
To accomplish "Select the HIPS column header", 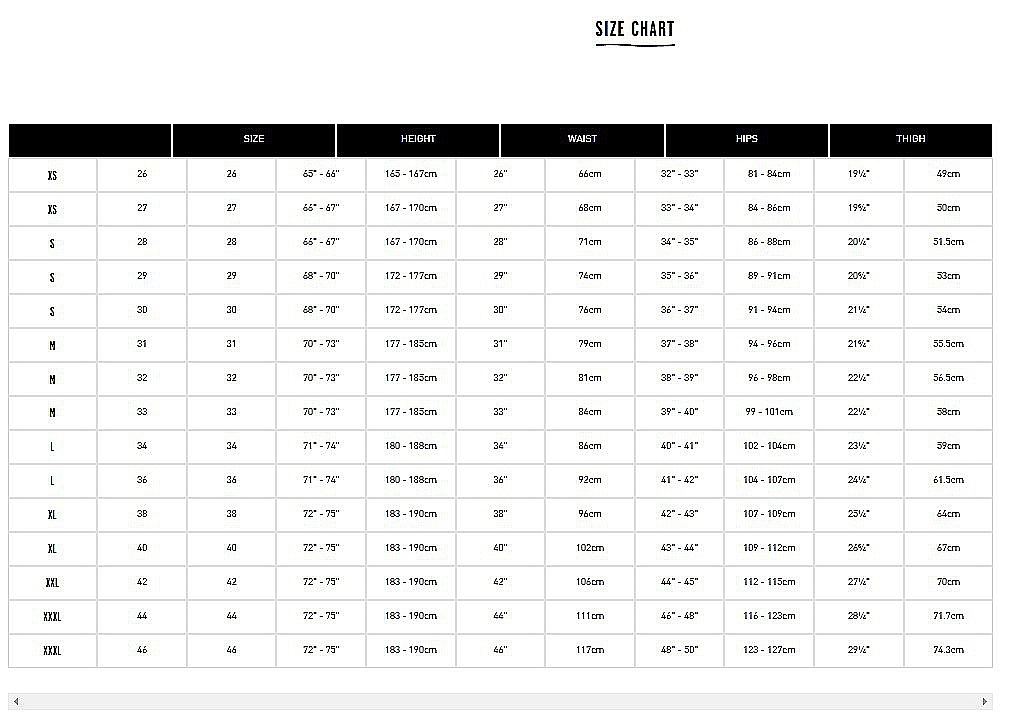I will coord(746,139).
